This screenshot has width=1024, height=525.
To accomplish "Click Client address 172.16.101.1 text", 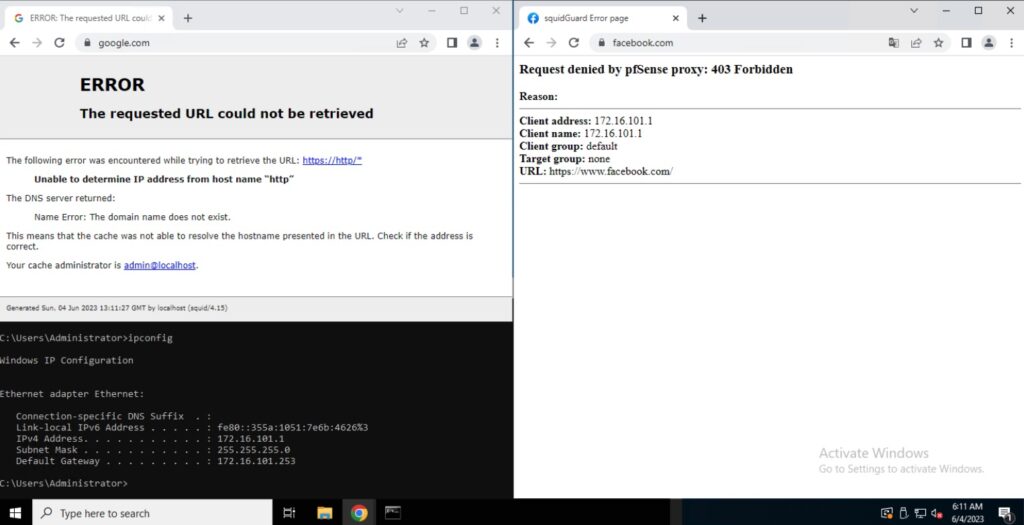I will (x=586, y=121).
